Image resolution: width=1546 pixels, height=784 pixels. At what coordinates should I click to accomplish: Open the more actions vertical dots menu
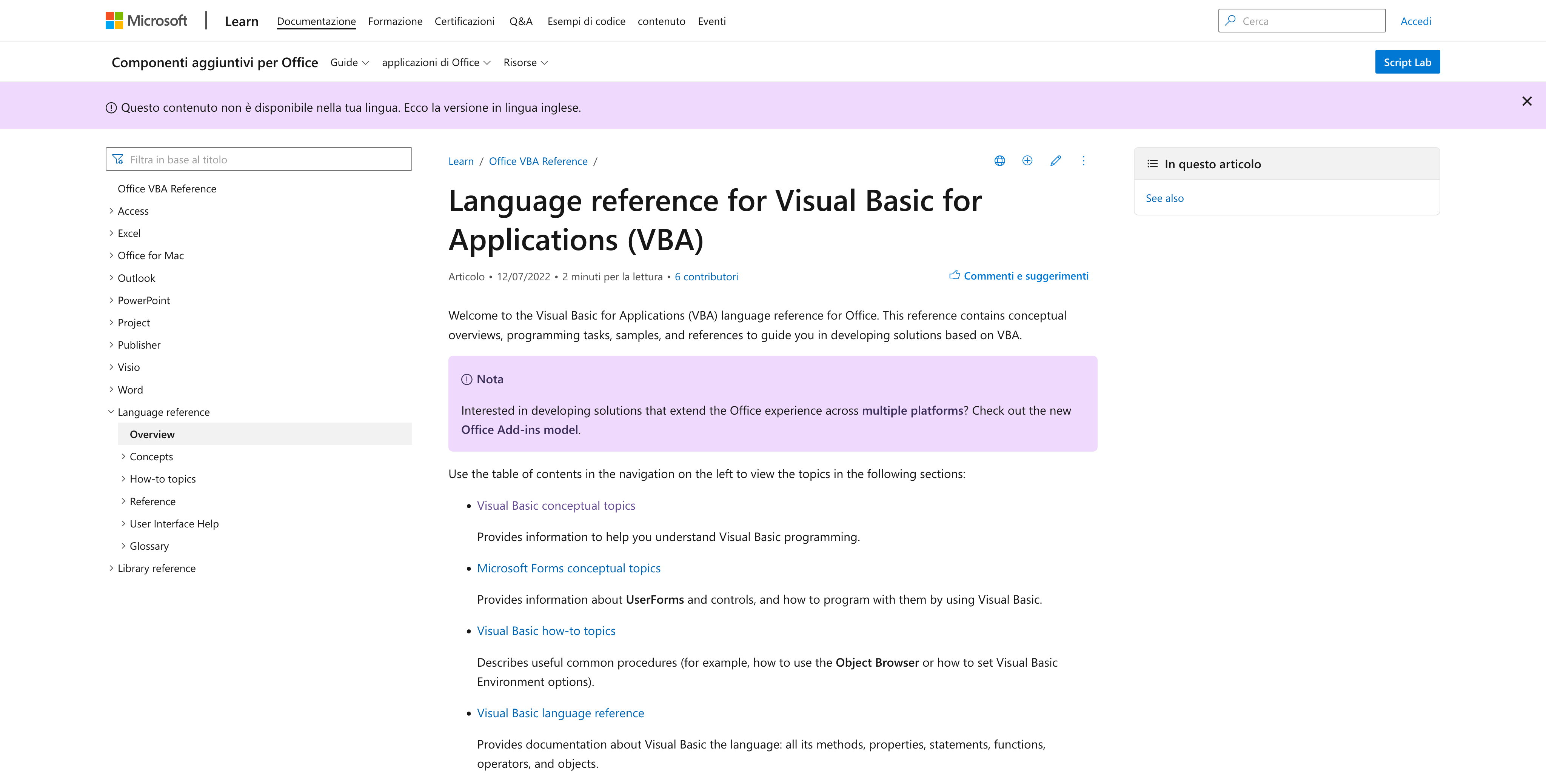(1083, 161)
